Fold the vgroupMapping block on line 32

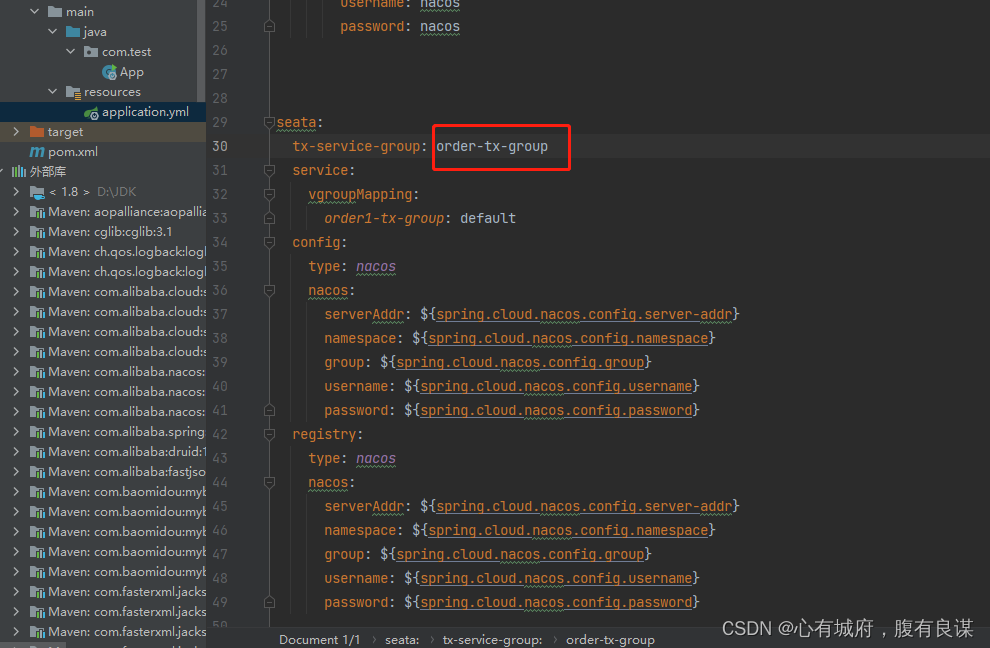tap(270, 195)
